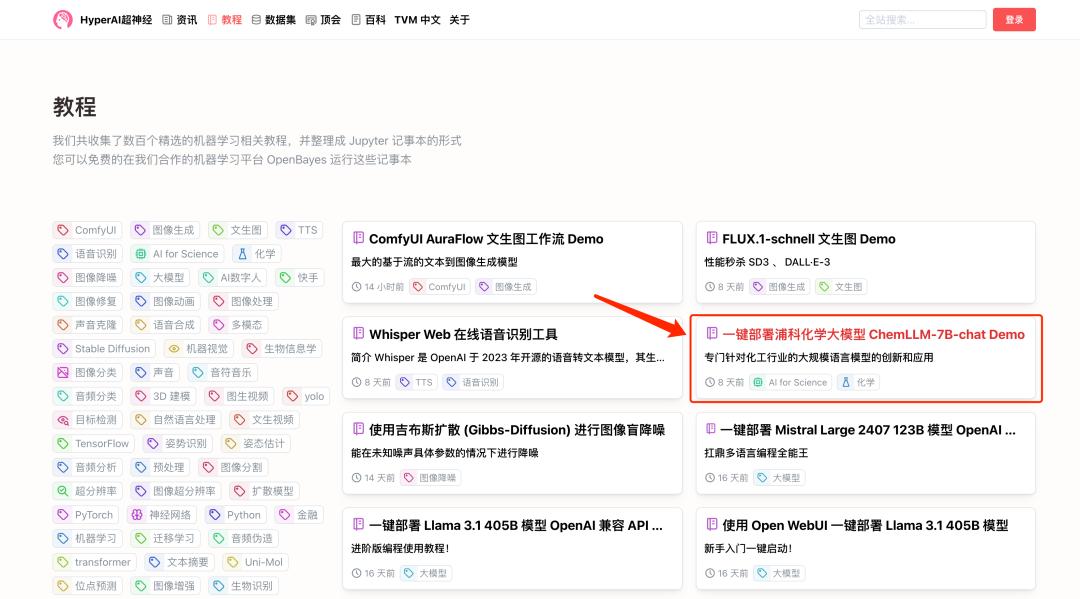Screen dimensions: 1080x599
Task: Focus the 全站搜索 search field
Action: tap(922, 19)
